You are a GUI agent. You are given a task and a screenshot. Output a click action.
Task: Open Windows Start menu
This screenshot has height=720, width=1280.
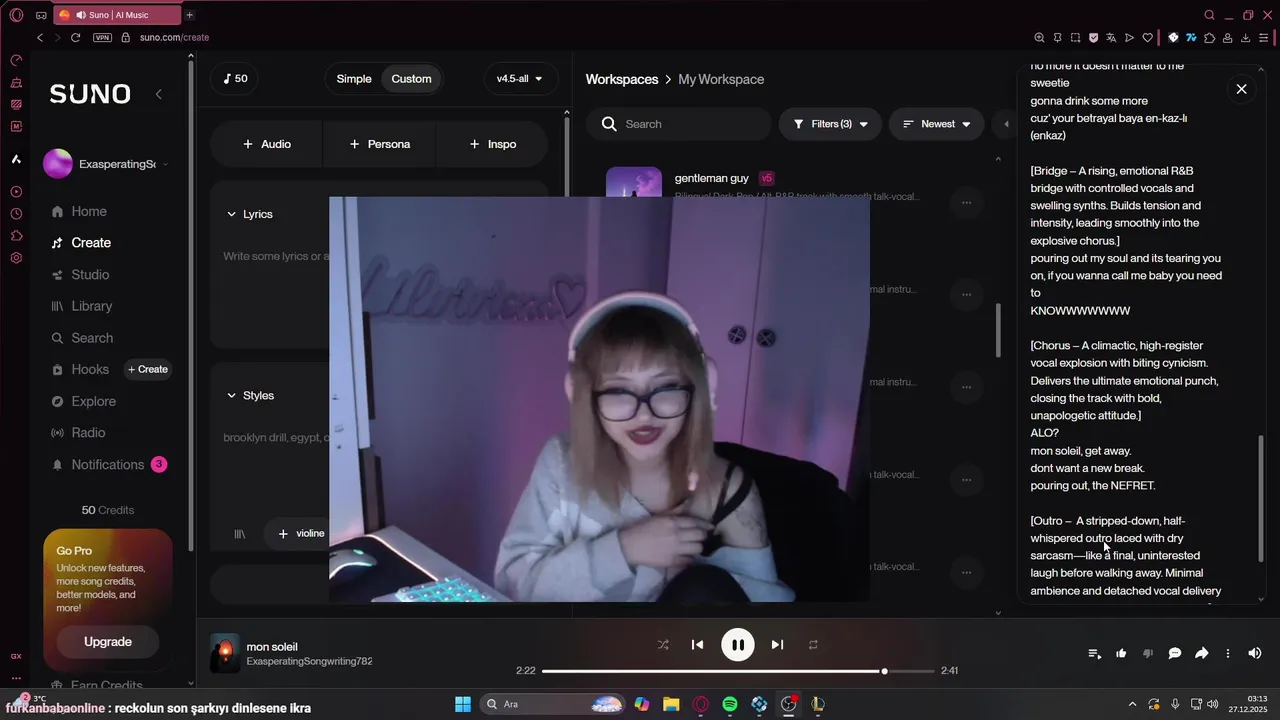pos(463,704)
